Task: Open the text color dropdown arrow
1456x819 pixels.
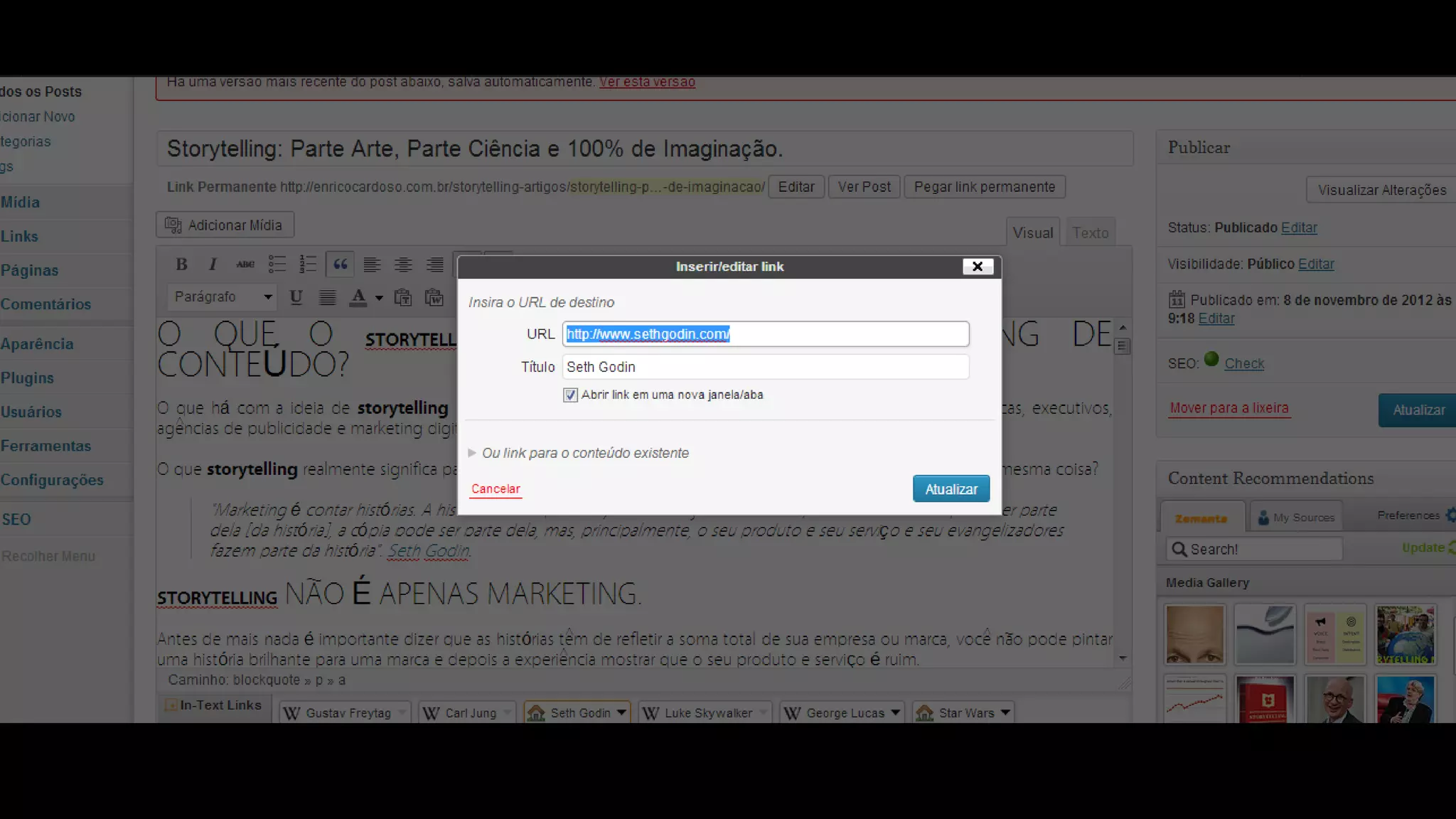Action: click(379, 298)
